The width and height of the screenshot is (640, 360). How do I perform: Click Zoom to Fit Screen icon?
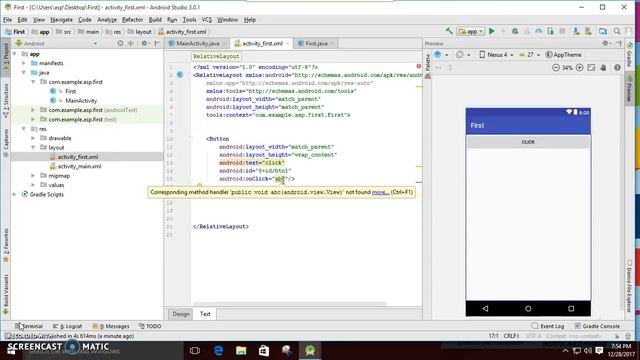pyautogui.click(x=591, y=68)
